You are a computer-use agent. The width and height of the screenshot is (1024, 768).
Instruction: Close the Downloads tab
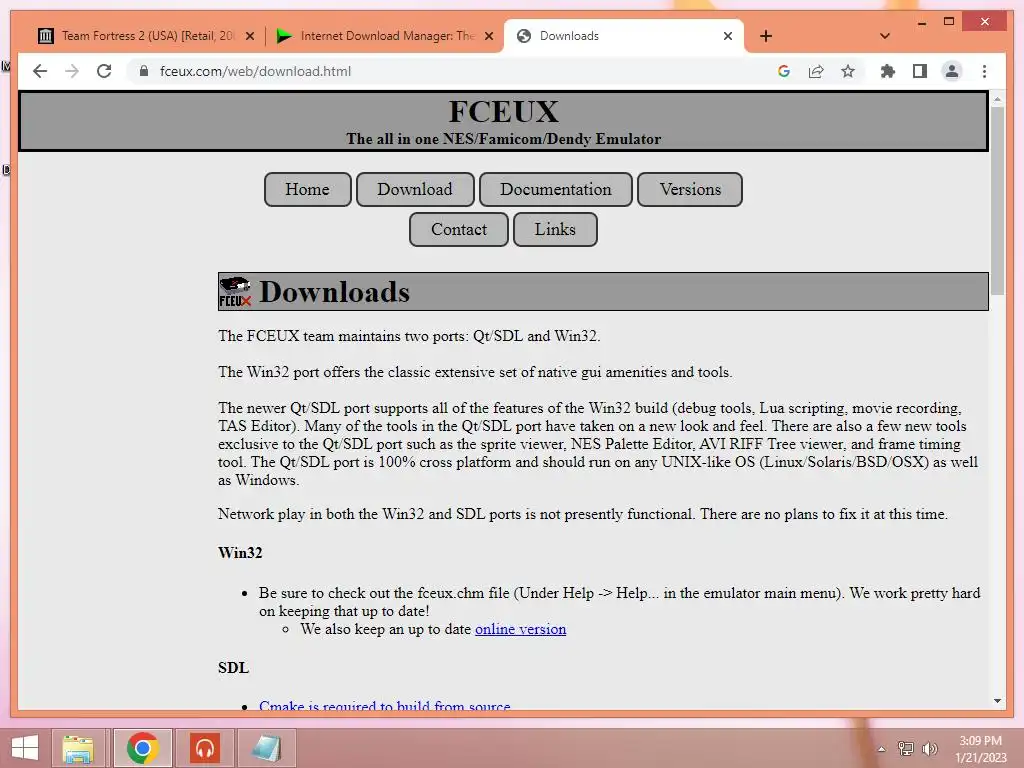[x=728, y=36]
